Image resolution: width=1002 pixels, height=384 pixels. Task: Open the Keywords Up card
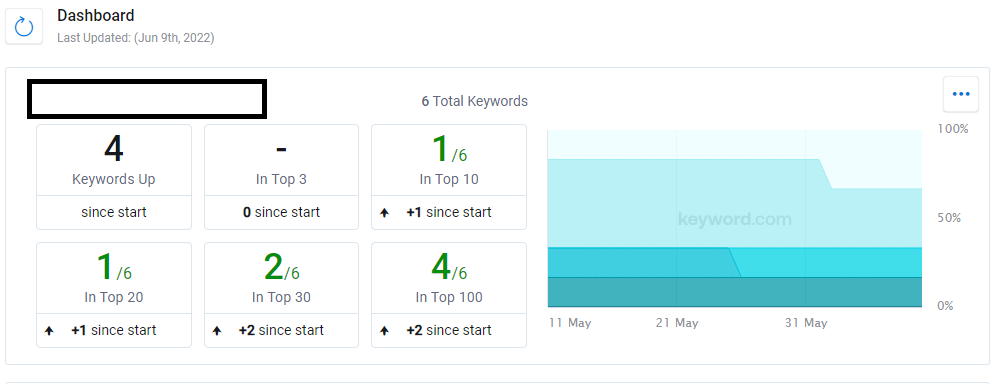click(x=114, y=177)
